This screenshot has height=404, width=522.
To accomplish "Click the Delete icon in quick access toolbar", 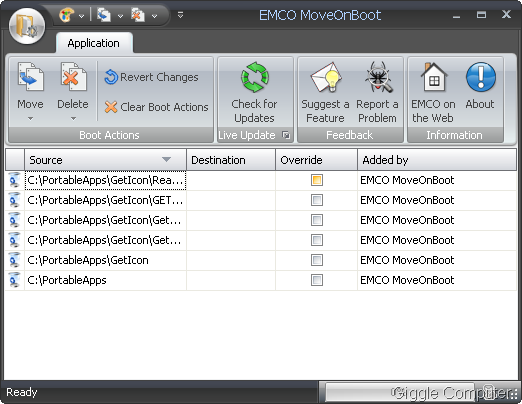I will click(138, 15).
